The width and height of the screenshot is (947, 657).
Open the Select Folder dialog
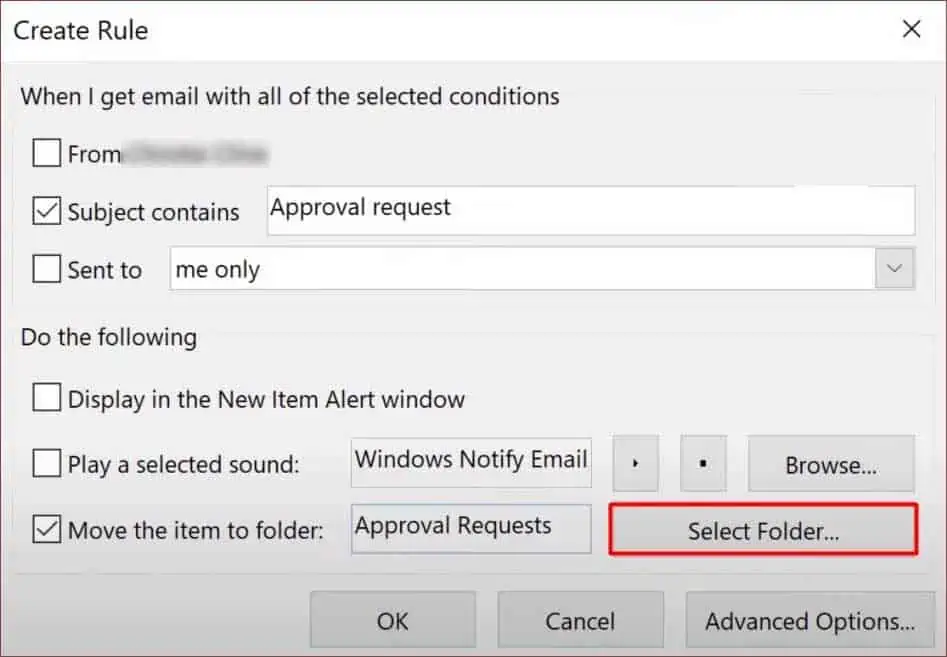tap(763, 530)
